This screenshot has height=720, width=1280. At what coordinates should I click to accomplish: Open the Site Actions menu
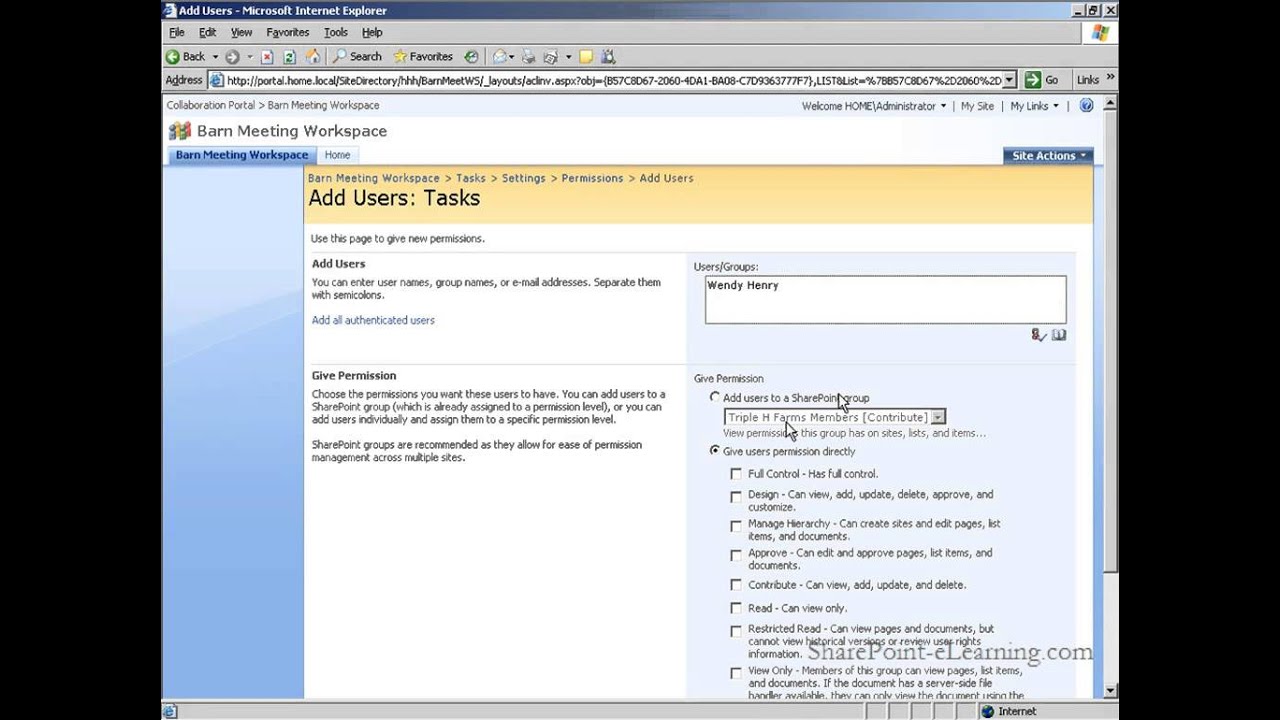[x=1048, y=155]
